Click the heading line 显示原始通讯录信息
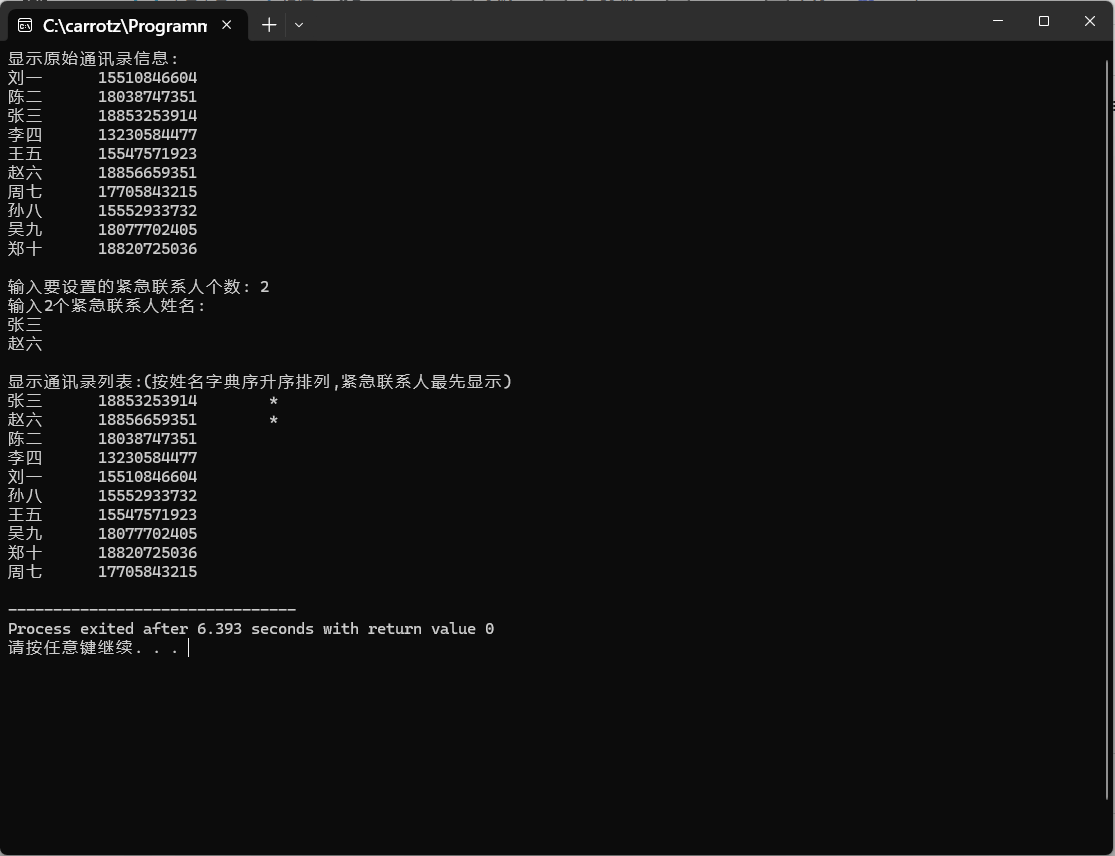 pyautogui.click(x=92, y=58)
